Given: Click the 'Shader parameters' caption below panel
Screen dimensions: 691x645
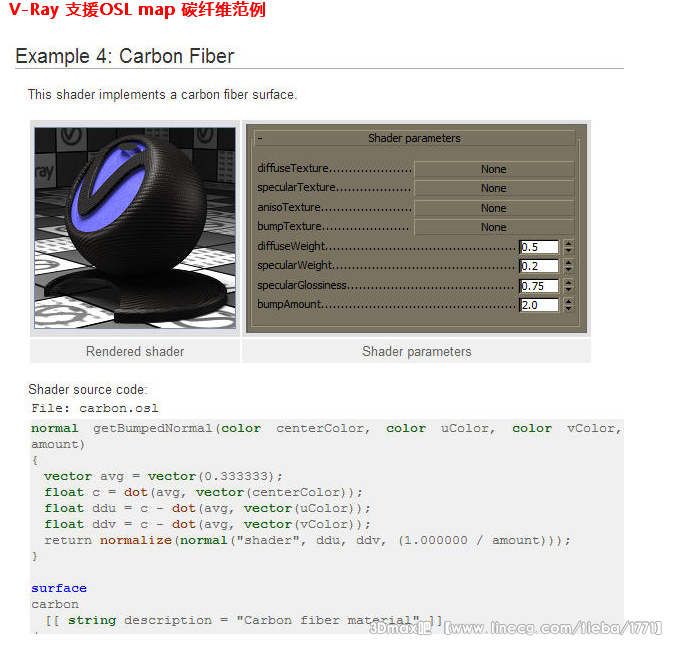Looking at the screenshot, I should pos(416,352).
